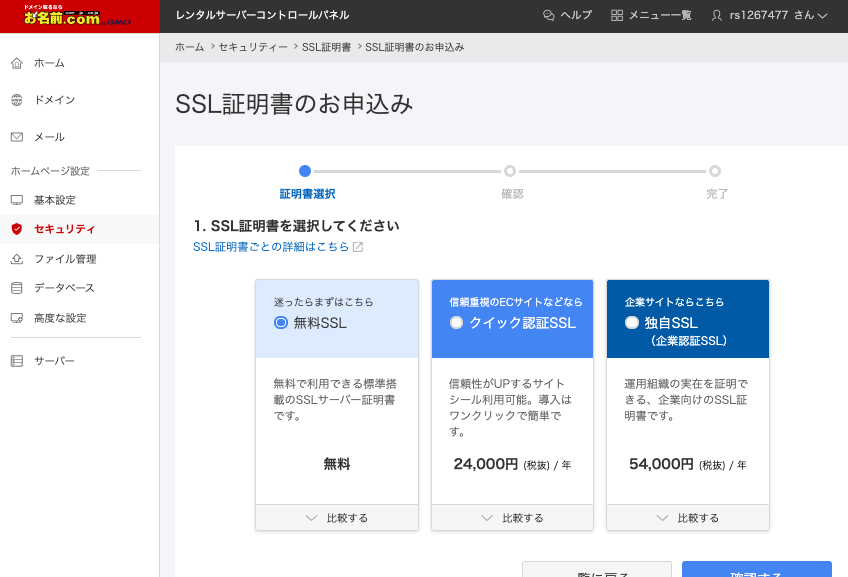Click the Domain globe icon

click(16, 100)
